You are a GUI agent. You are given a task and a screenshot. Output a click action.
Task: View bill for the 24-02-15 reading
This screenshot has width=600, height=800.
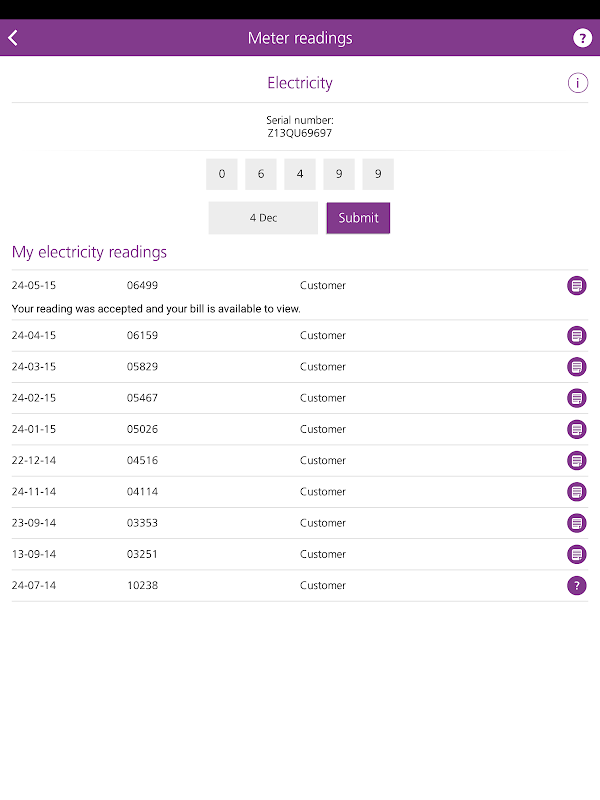tap(577, 398)
